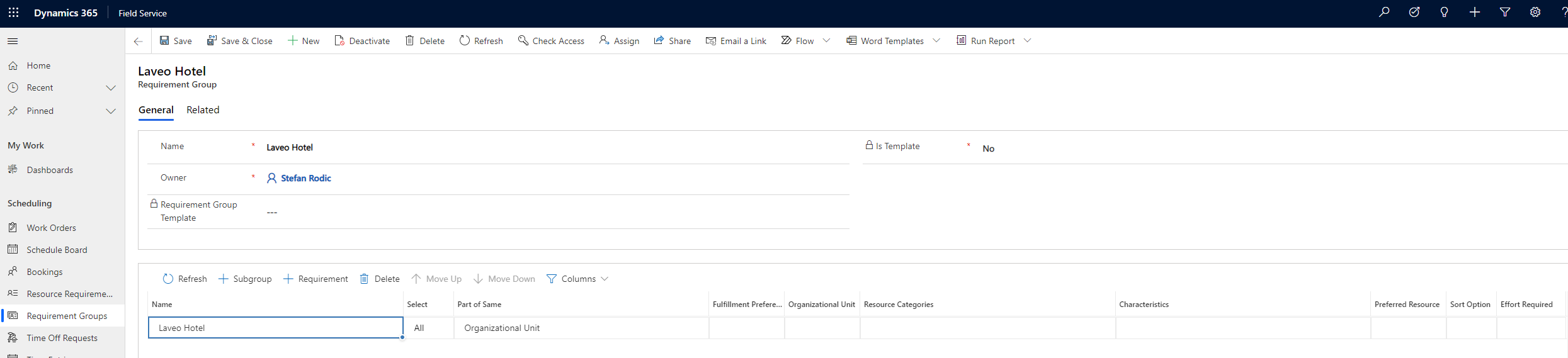Expand Word Templates dropdown chevron

[936, 41]
